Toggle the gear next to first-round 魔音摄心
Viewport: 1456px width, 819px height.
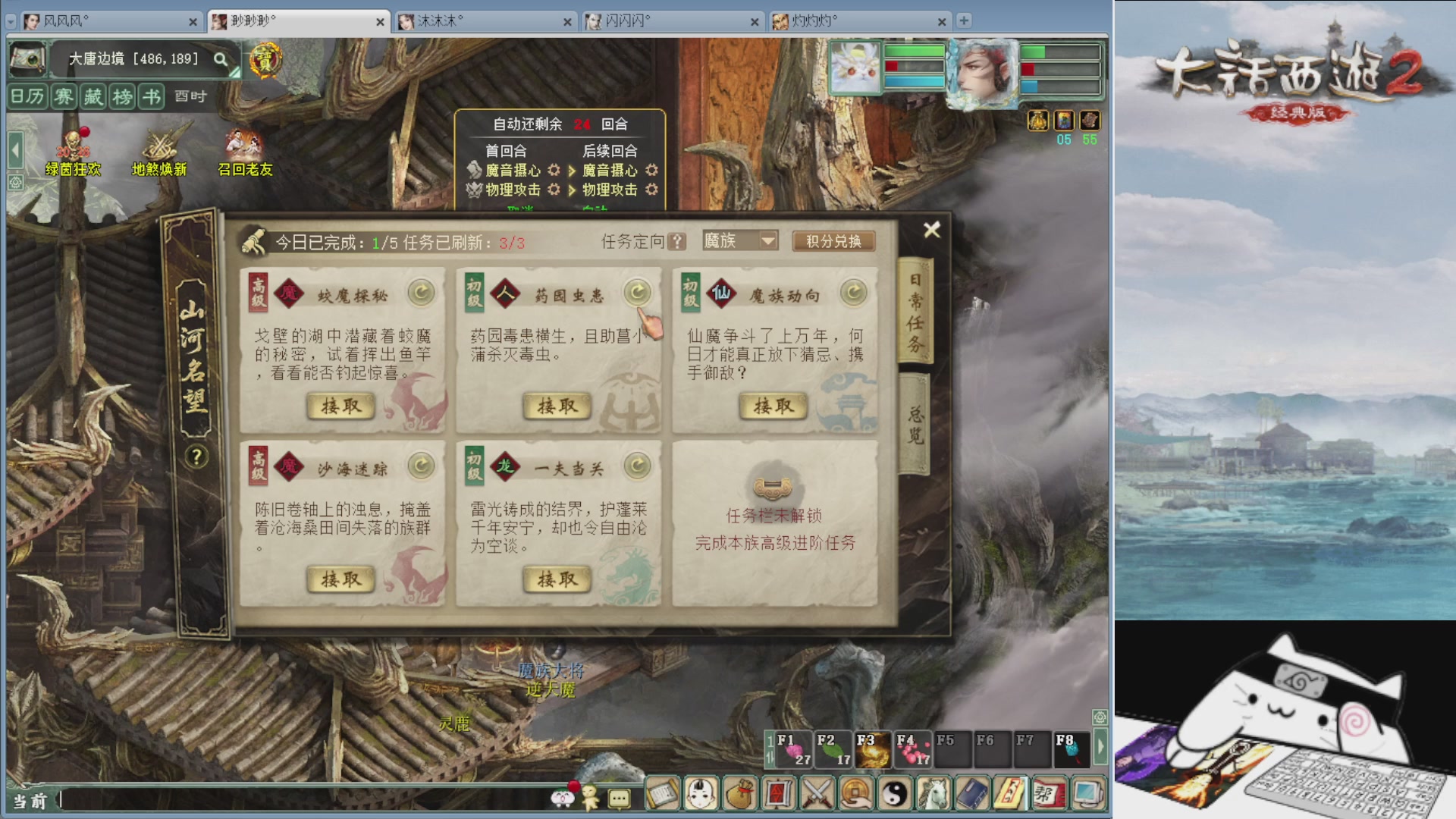tap(554, 170)
